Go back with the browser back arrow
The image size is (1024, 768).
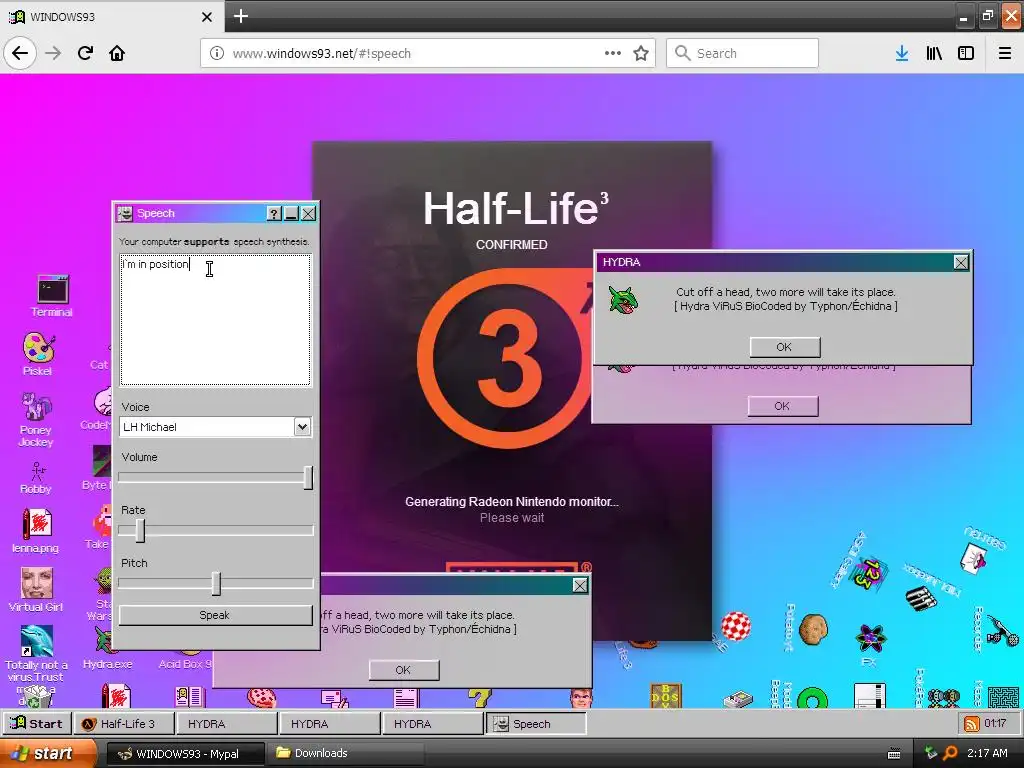[x=20, y=53]
